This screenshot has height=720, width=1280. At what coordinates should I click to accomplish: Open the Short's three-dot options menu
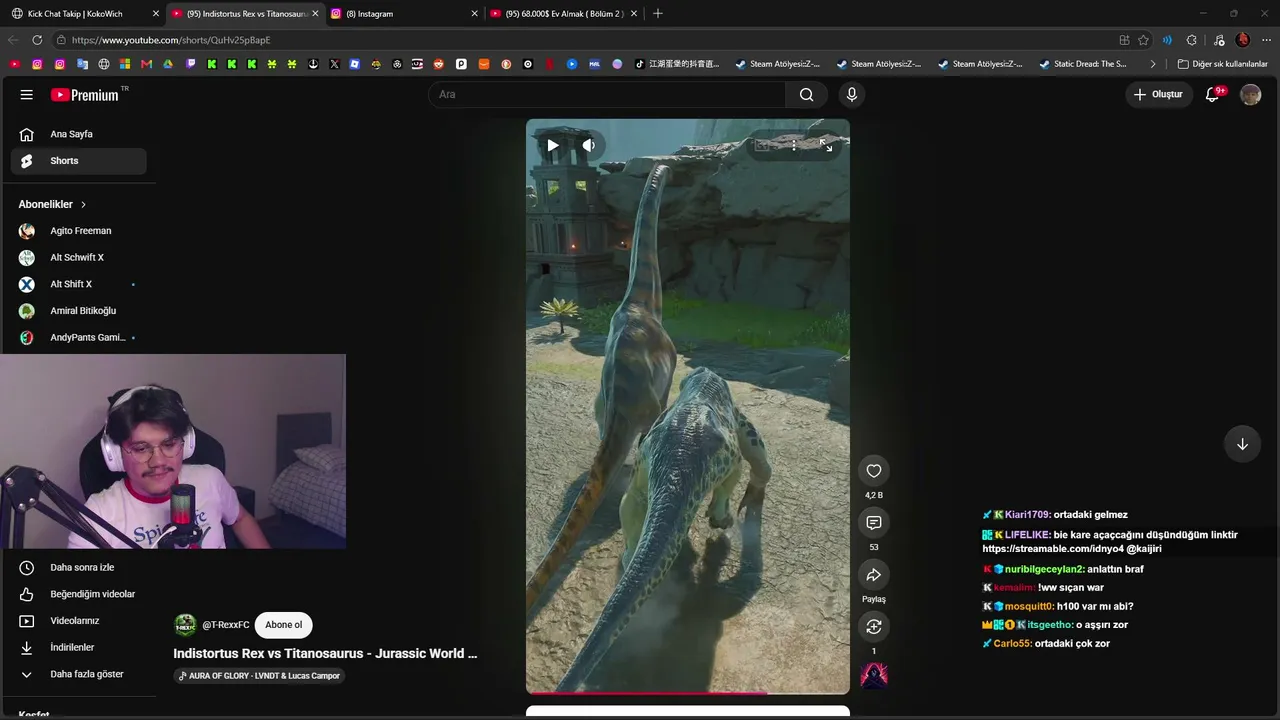(794, 145)
